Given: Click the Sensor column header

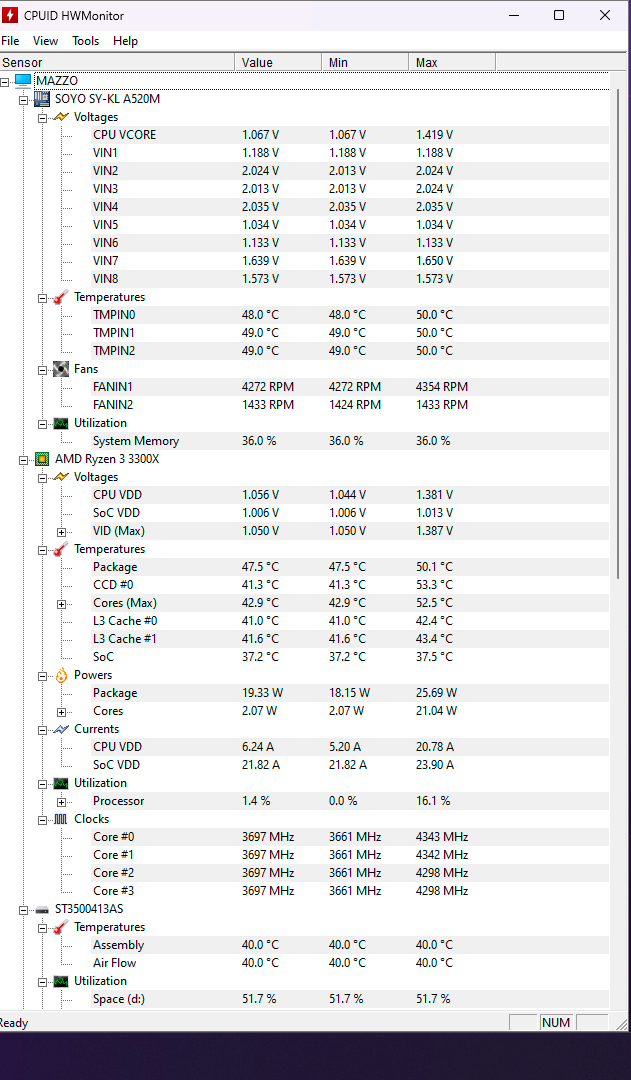Looking at the screenshot, I should (x=117, y=63).
